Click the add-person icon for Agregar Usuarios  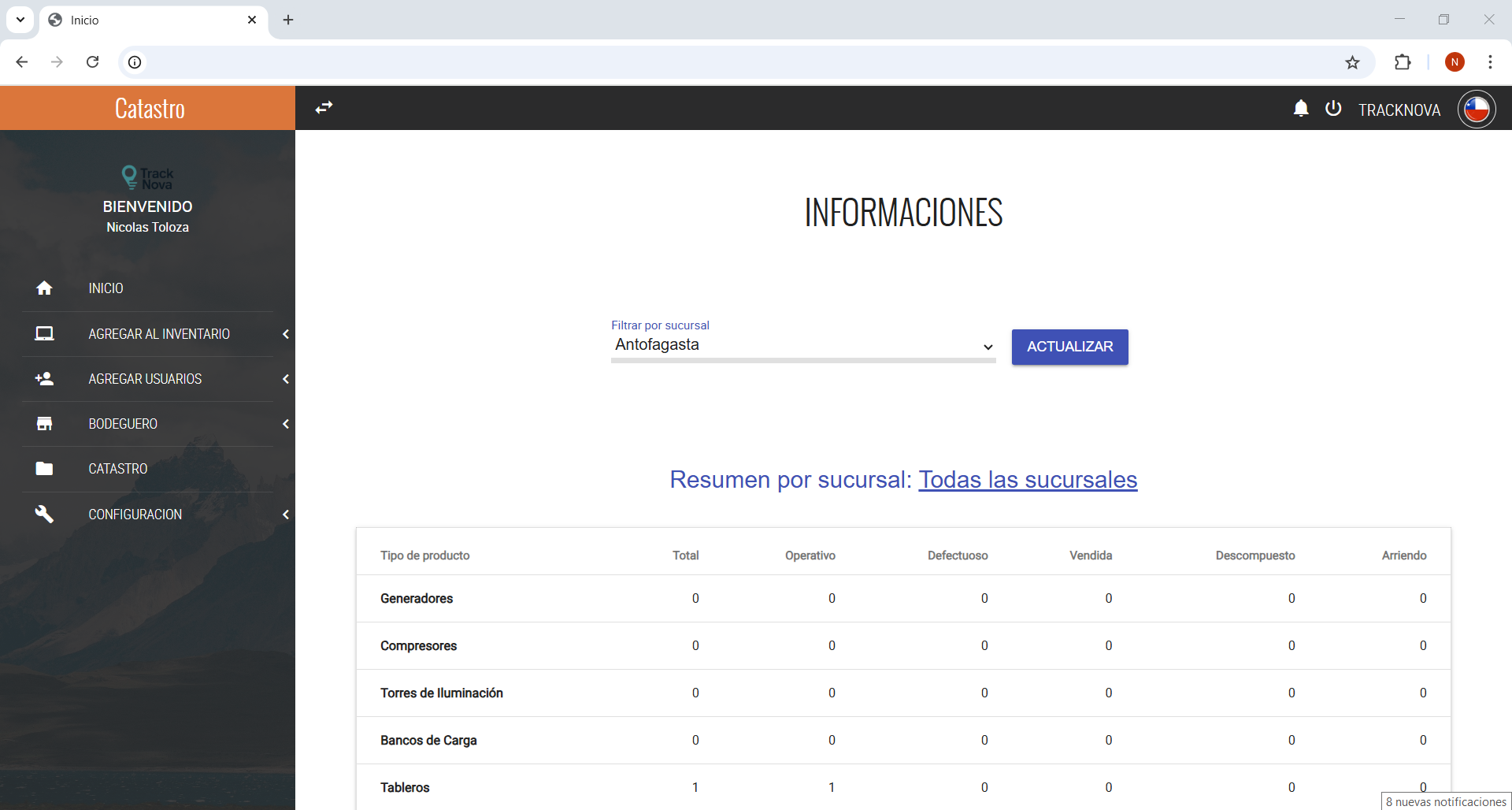pyautogui.click(x=44, y=379)
